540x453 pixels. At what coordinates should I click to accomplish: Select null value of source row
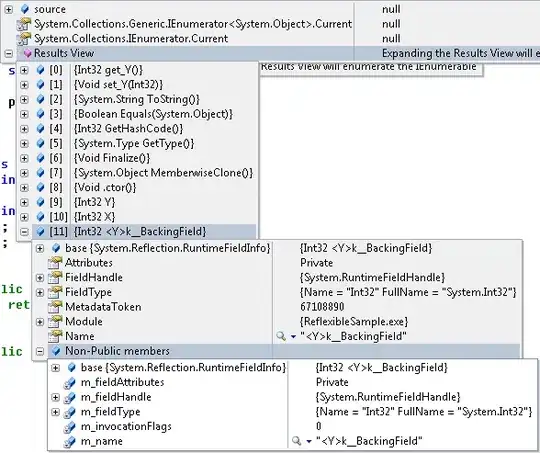tap(391, 9)
